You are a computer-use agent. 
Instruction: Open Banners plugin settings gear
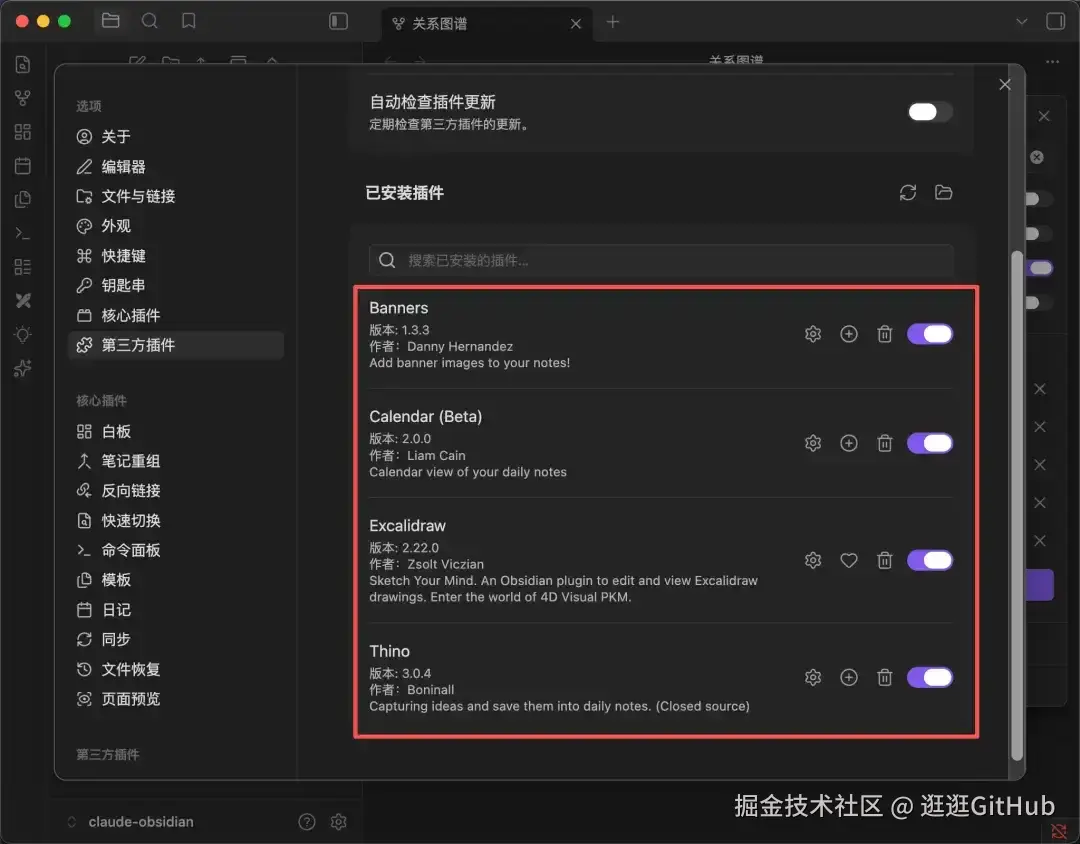813,334
